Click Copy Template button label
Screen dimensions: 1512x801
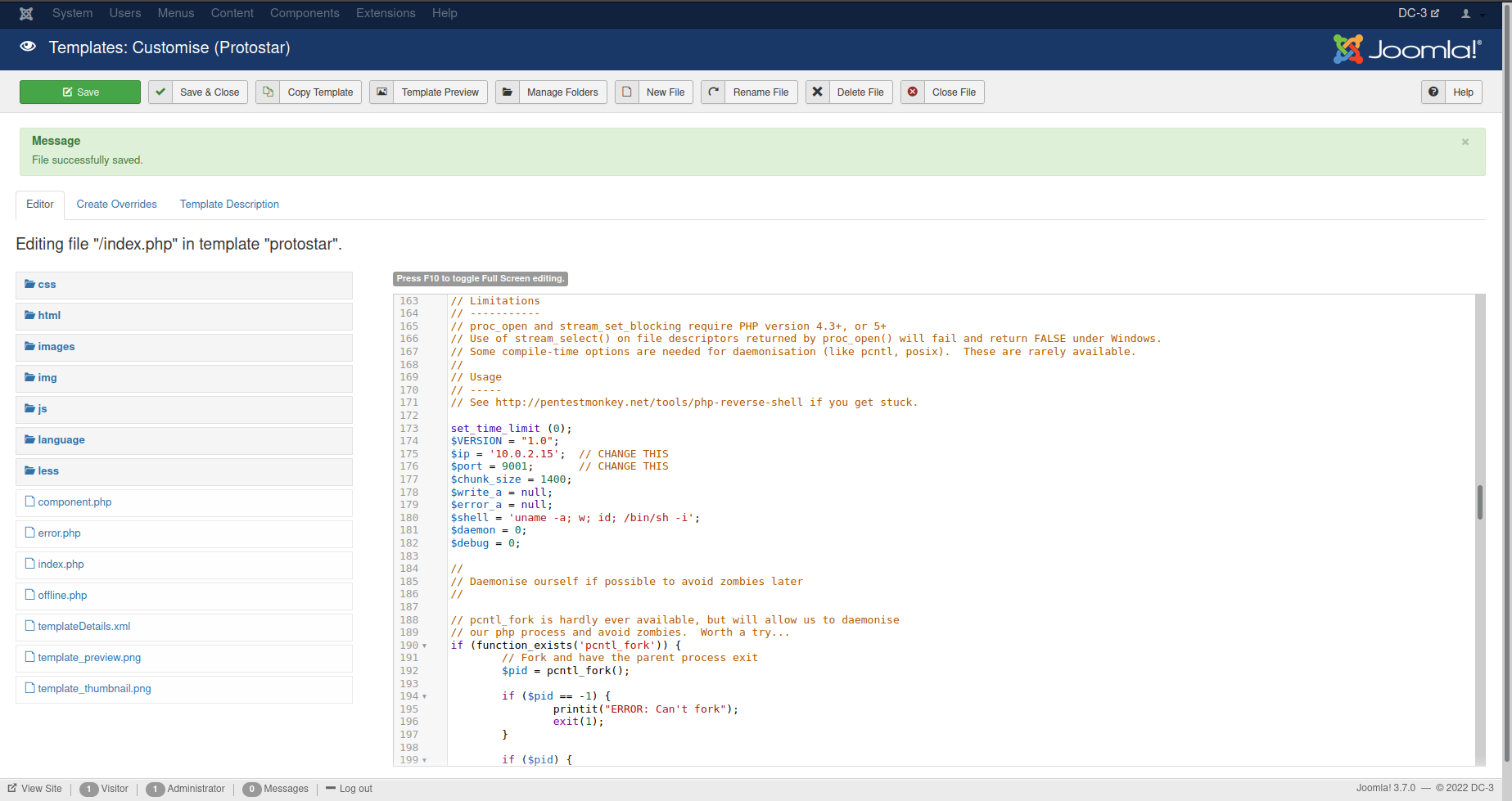tap(320, 92)
